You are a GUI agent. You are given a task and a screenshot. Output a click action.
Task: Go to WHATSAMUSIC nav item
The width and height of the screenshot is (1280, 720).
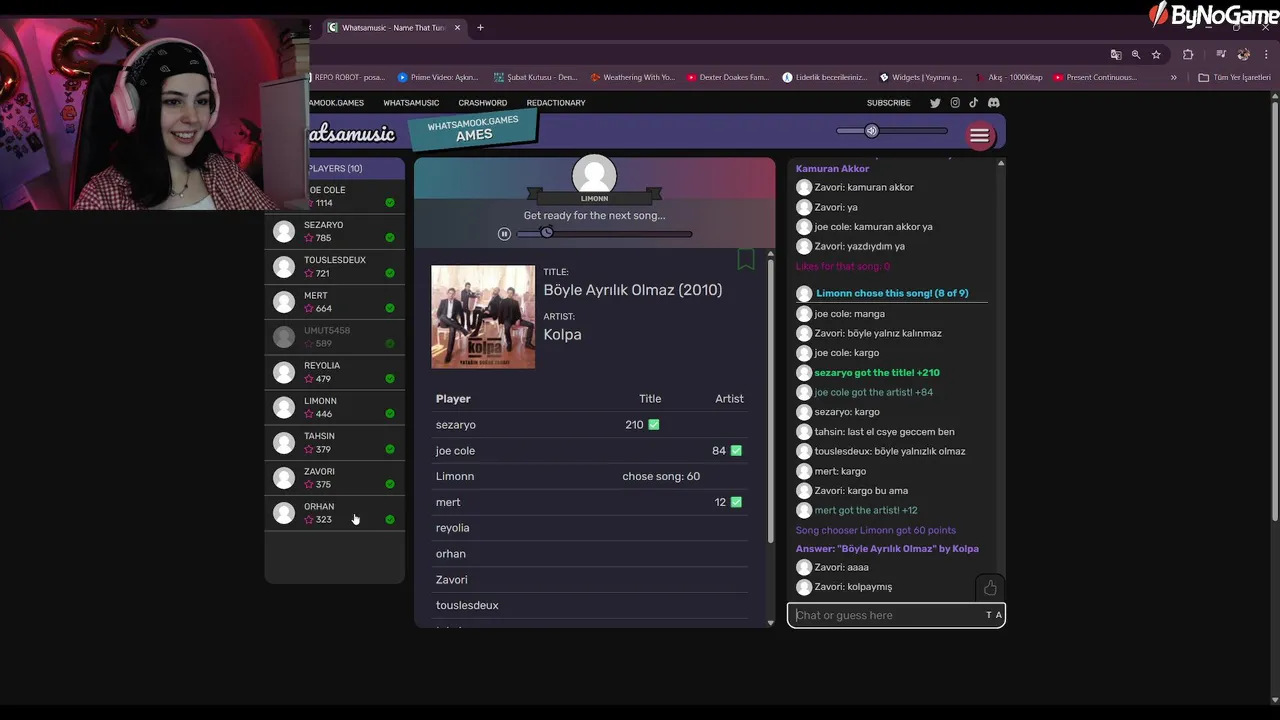(411, 103)
